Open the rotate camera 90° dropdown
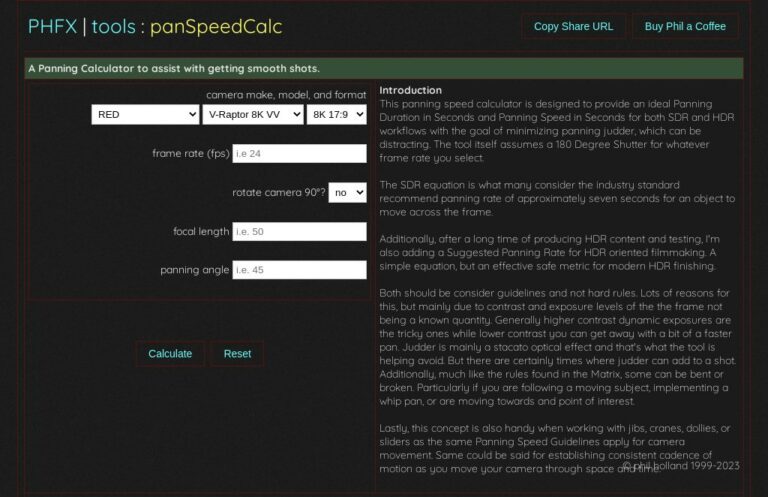 click(x=347, y=192)
